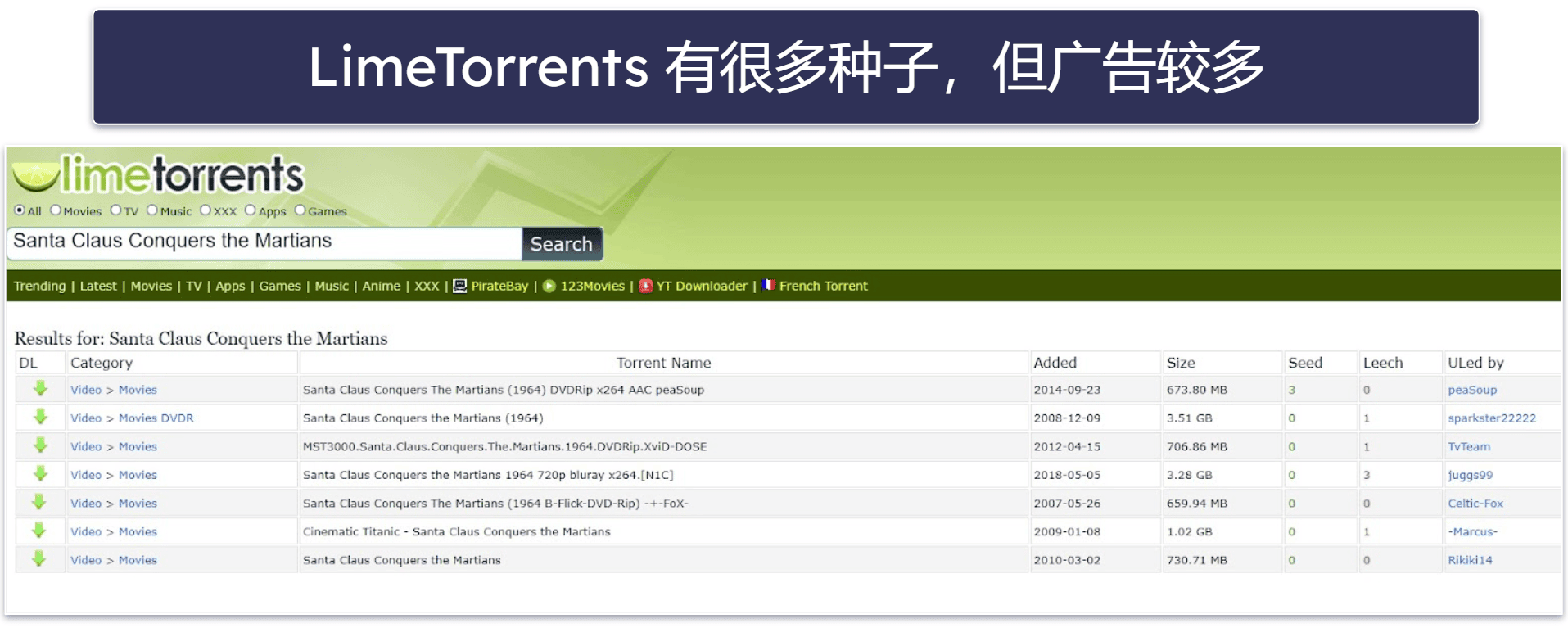Download arrow for Cinematic Titanic torrent
Screen dimensions: 1568x628
(x=39, y=531)
